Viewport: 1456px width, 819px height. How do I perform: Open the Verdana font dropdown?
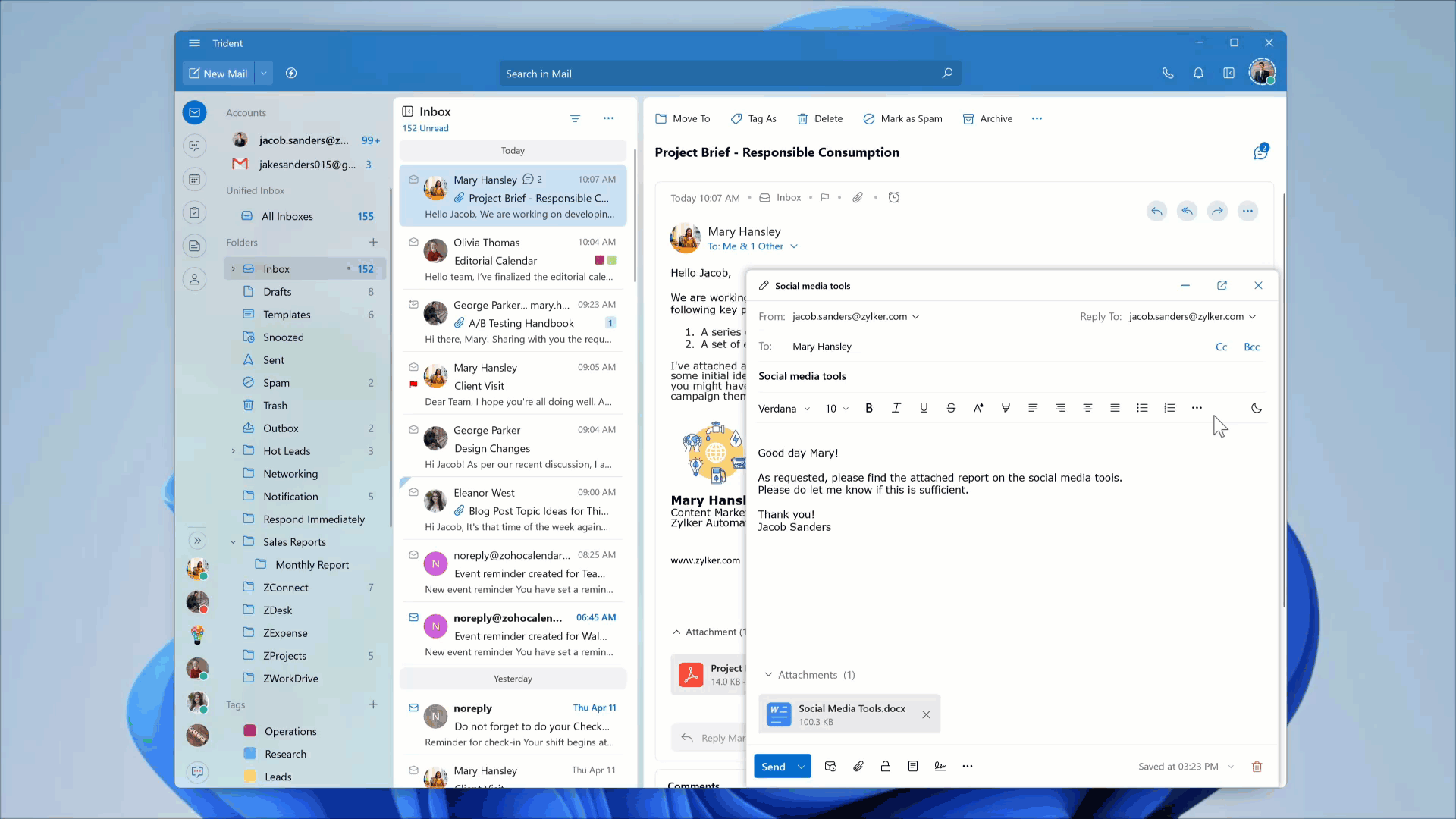pyautogui.click(x=784, y=409)
